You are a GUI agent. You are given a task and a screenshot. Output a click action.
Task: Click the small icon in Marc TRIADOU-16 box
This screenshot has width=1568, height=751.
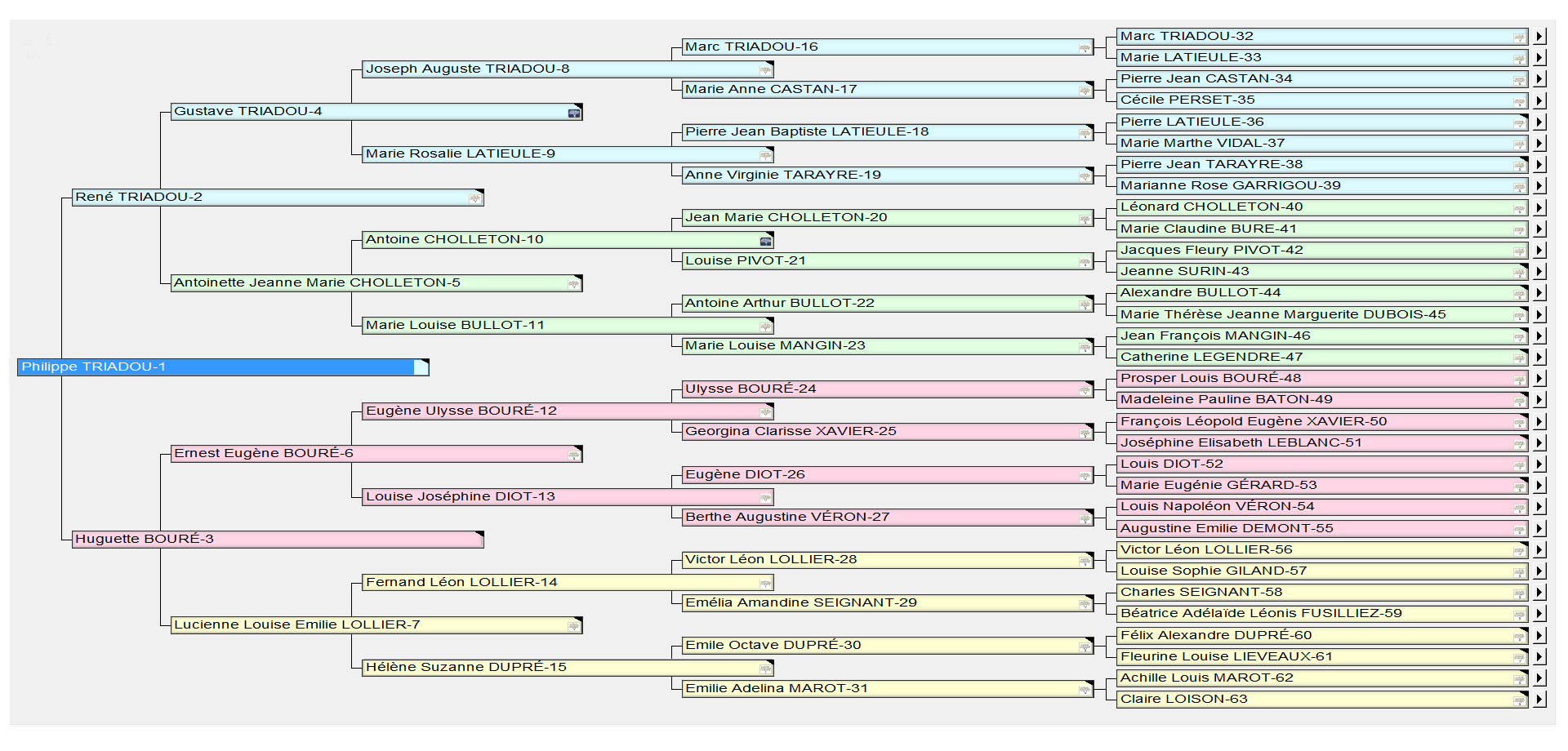(1085, 48)
